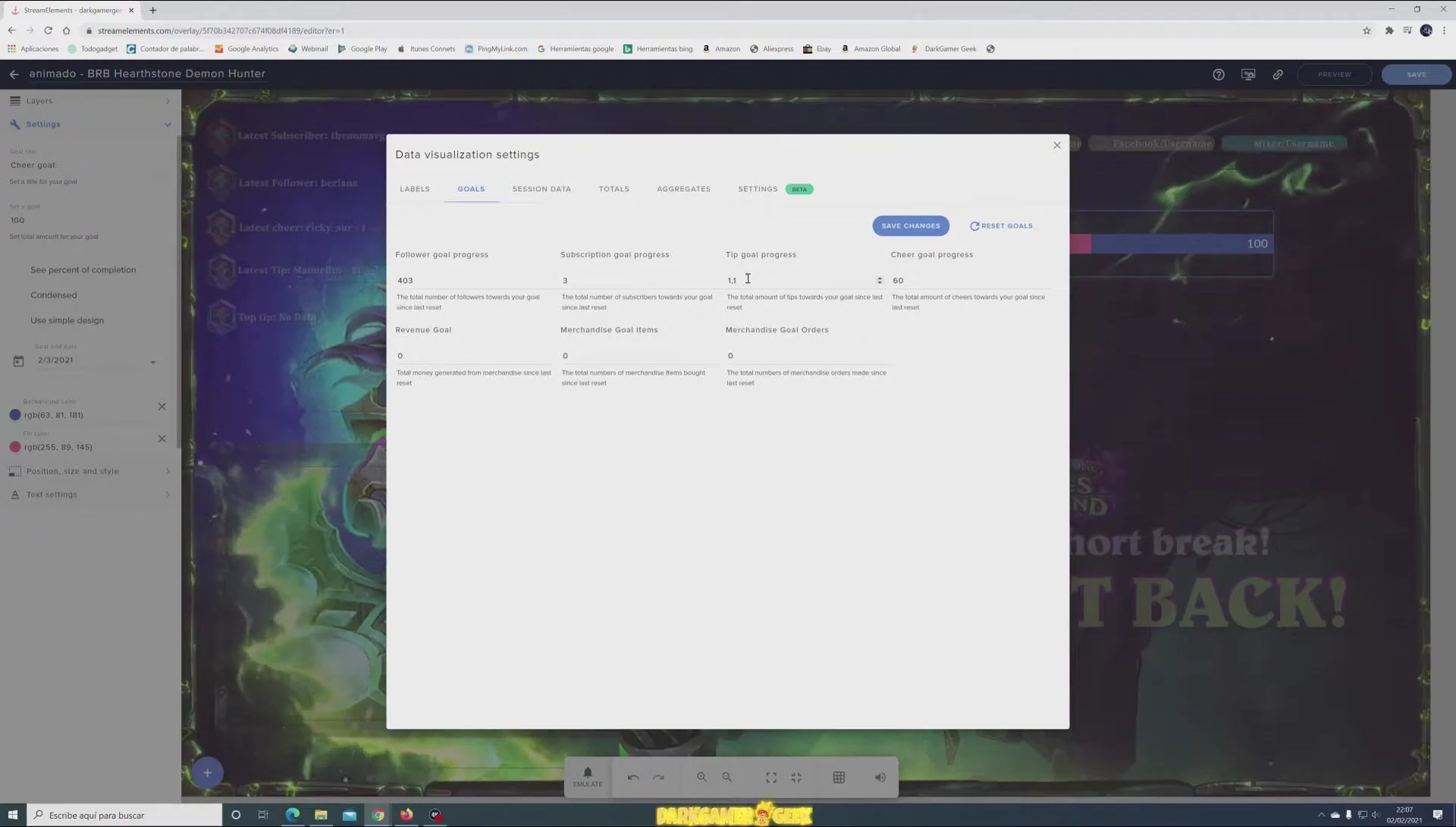Image resolution: width=1456 pixels, height=827 pixels.
Task: Click the Preview button in header
Action: pos(1334,74)
